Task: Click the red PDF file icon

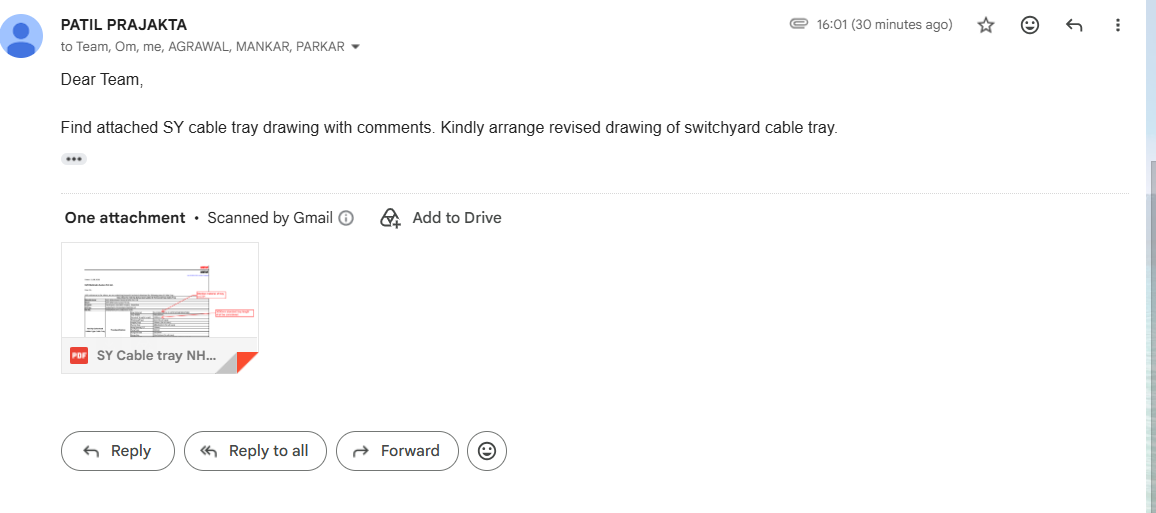Action: click(x=79, y=355)
